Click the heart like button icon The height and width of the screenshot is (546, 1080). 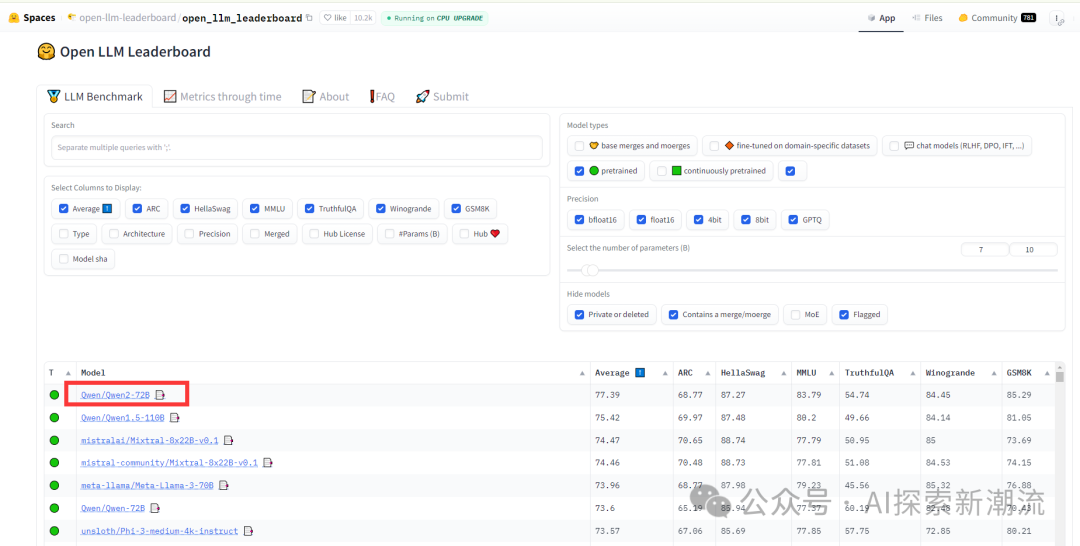point(331,18)
